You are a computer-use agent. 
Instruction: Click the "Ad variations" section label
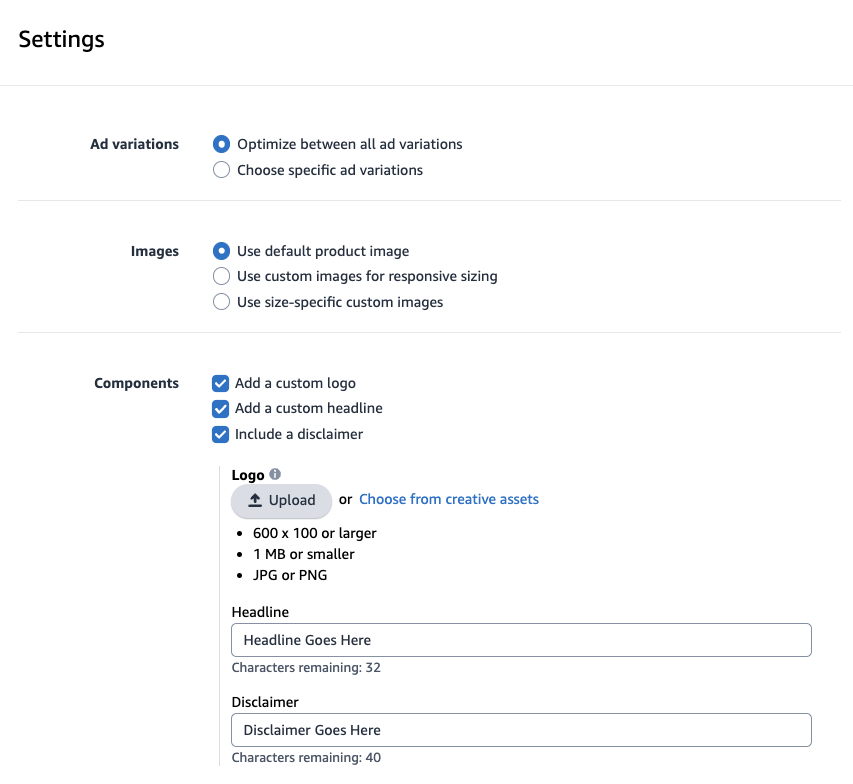click(134, 144)
